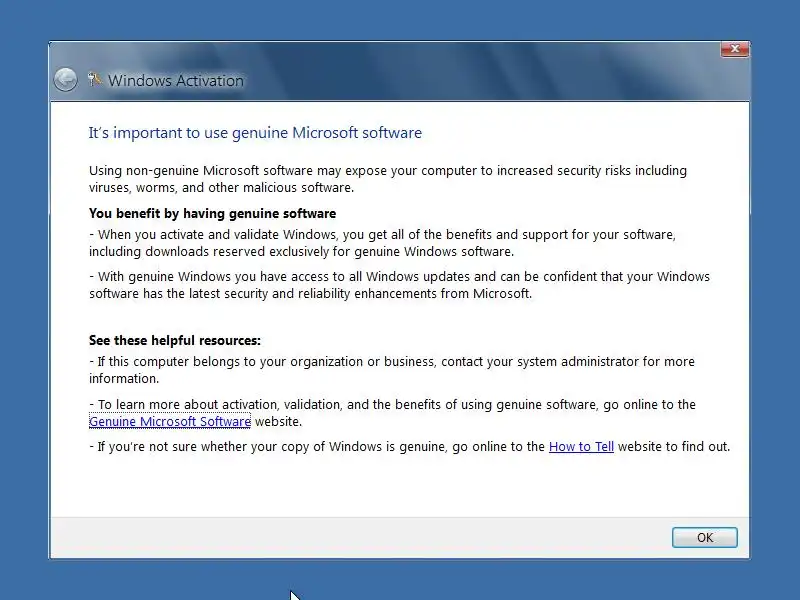The image size is (800, 600).
Task: Click heading "It's important to use genuine Microsoft software"
Action: (255, 133)
